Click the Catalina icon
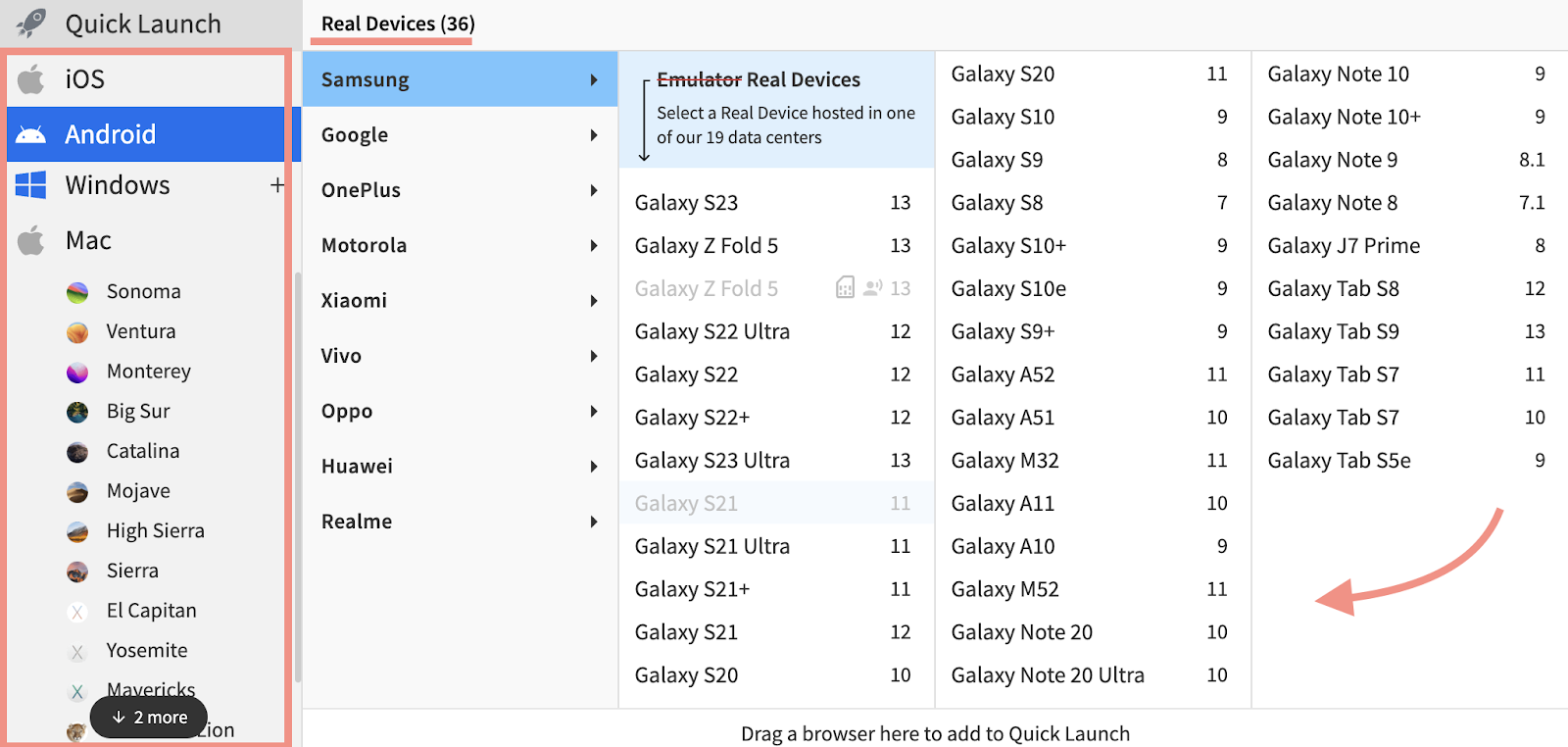The image size is (1568, 747). (77, 452)
